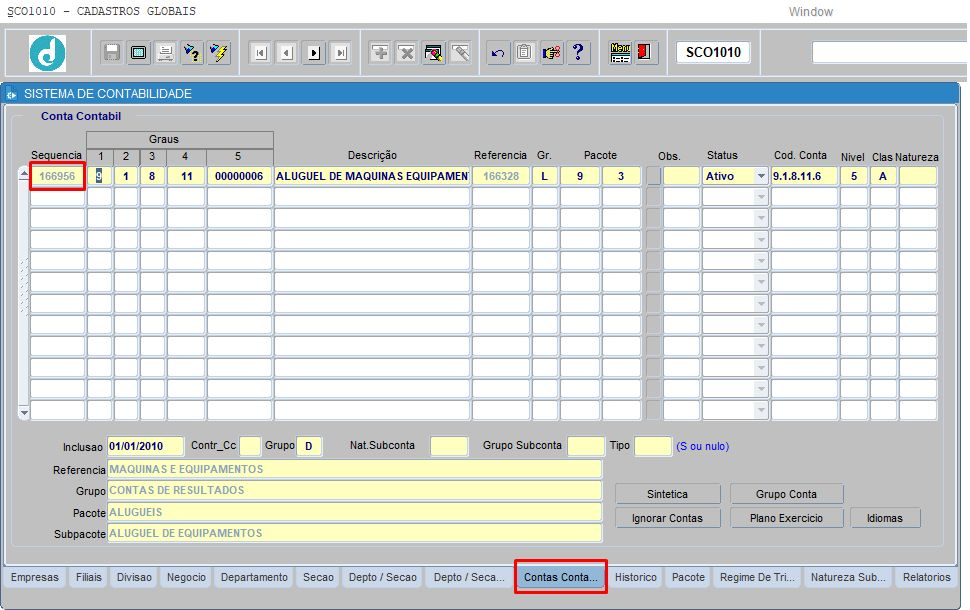Click the Grupo field containing D

point(309,446)
